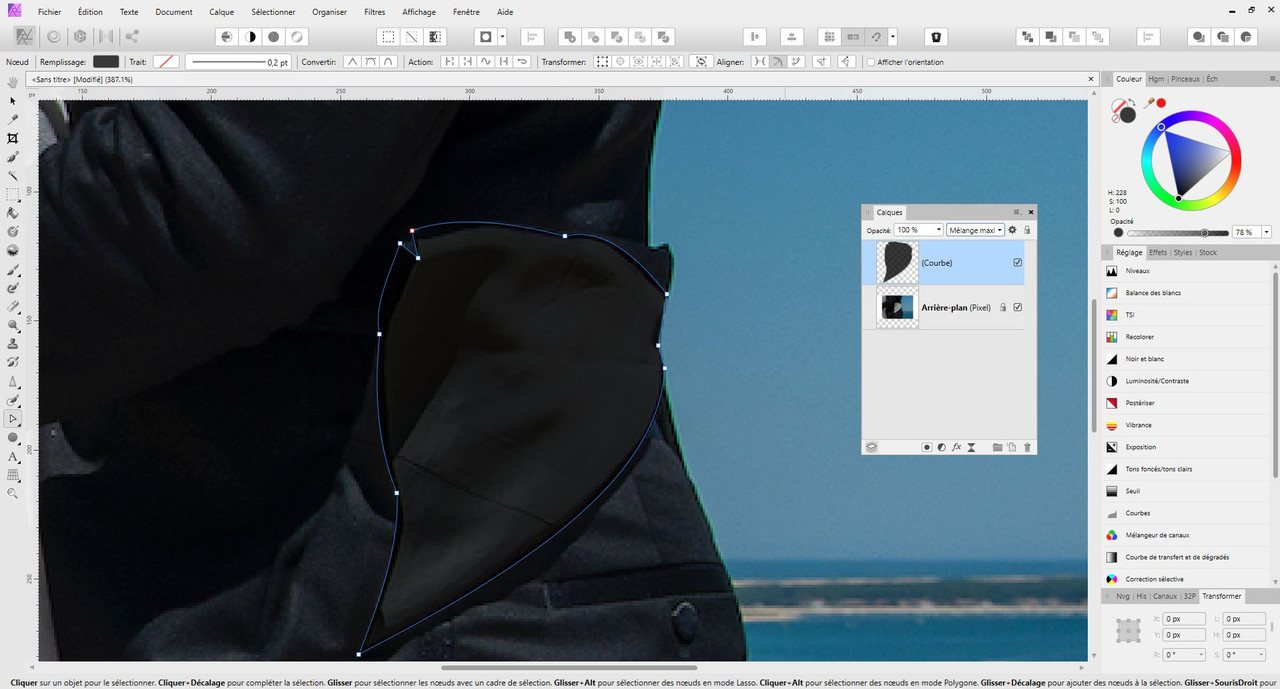Select the Crop tool

pos(13,138)
